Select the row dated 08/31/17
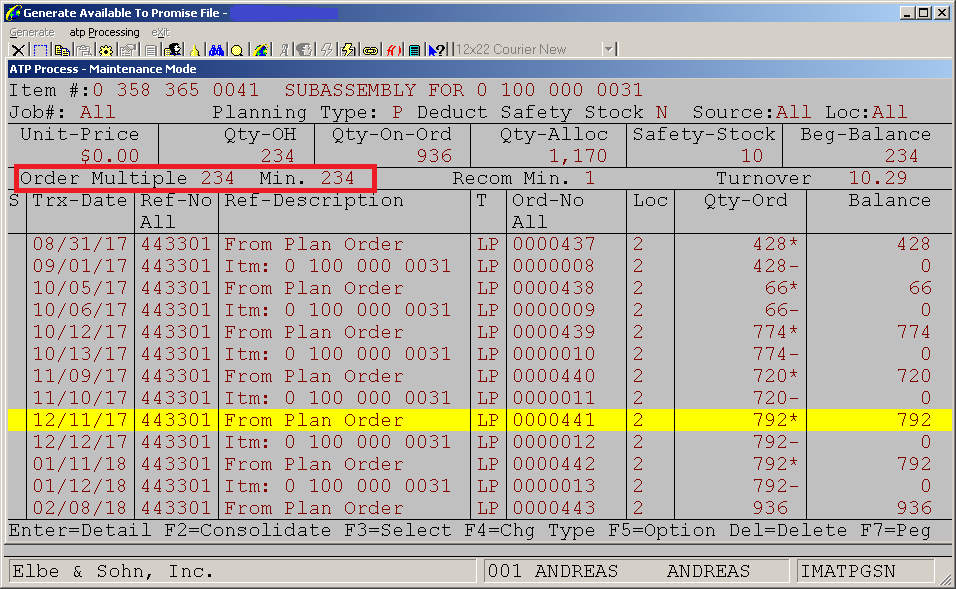The image size is (956, 589). coord(480,244)
